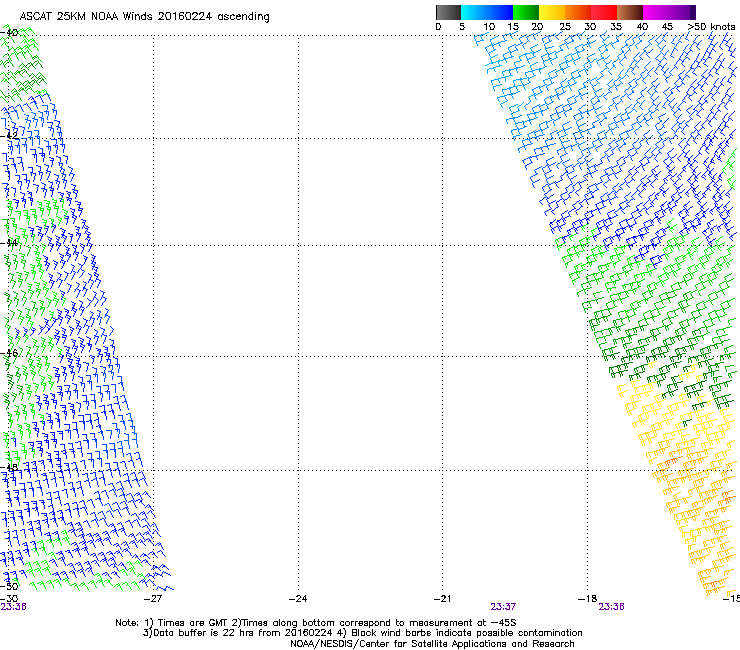The height and width of the screenshot is (650, 740).
Task: Click the '-21' longitude axis label
Action: tap(442, 599)
